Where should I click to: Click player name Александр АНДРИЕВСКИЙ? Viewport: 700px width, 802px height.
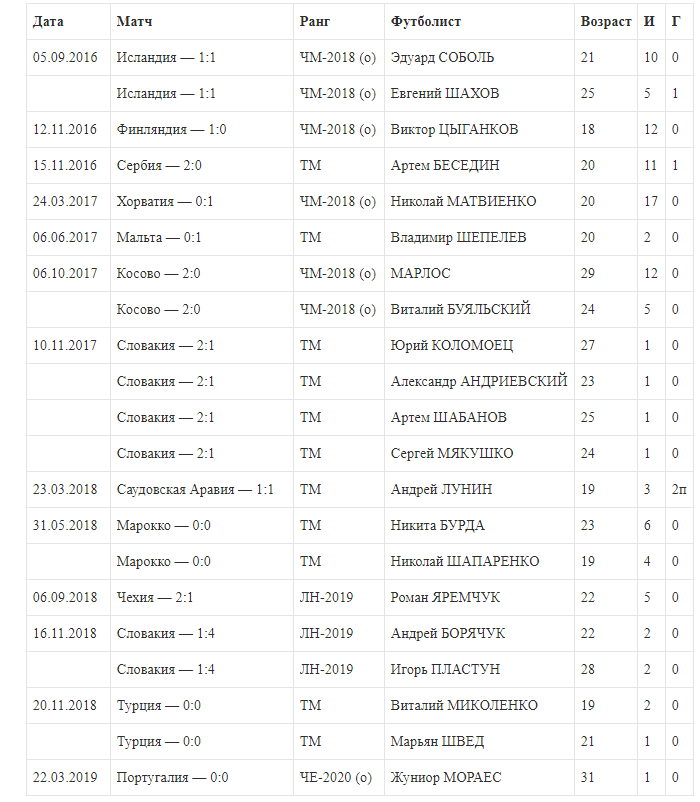tap(479, 381)
